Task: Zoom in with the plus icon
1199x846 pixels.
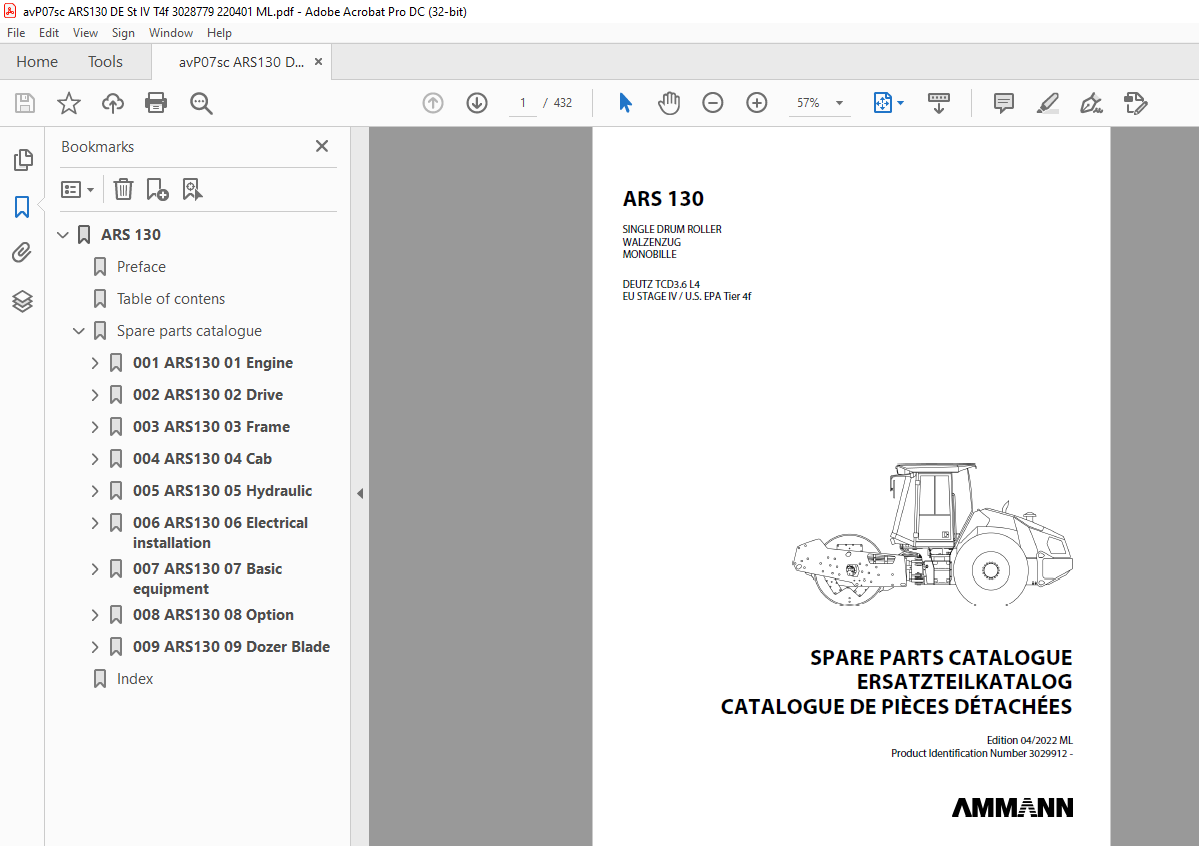Action: click(x=757, y=102)
